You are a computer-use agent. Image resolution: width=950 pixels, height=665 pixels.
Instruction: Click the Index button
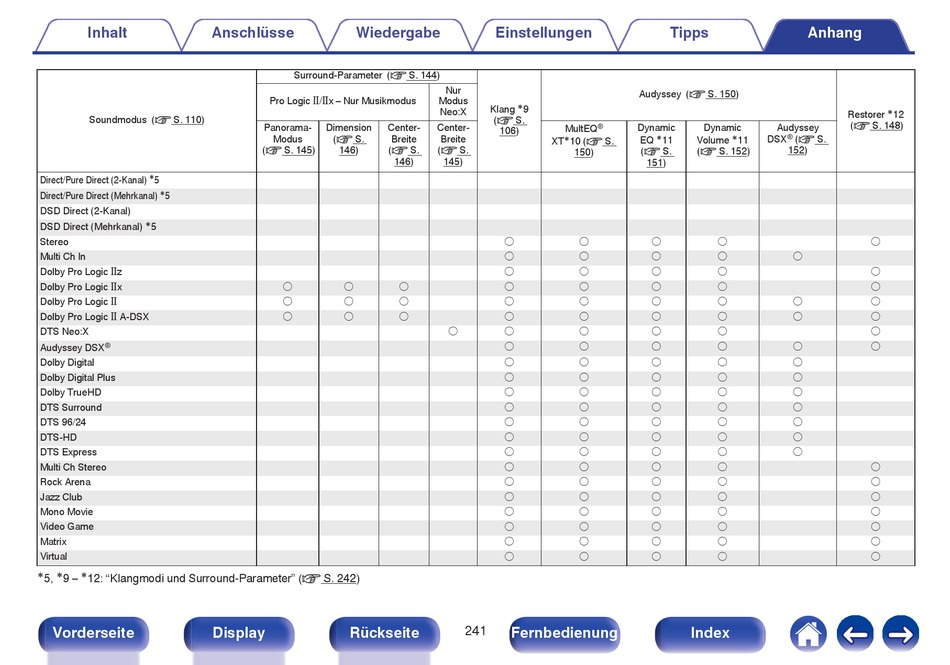tap(710, 633)
